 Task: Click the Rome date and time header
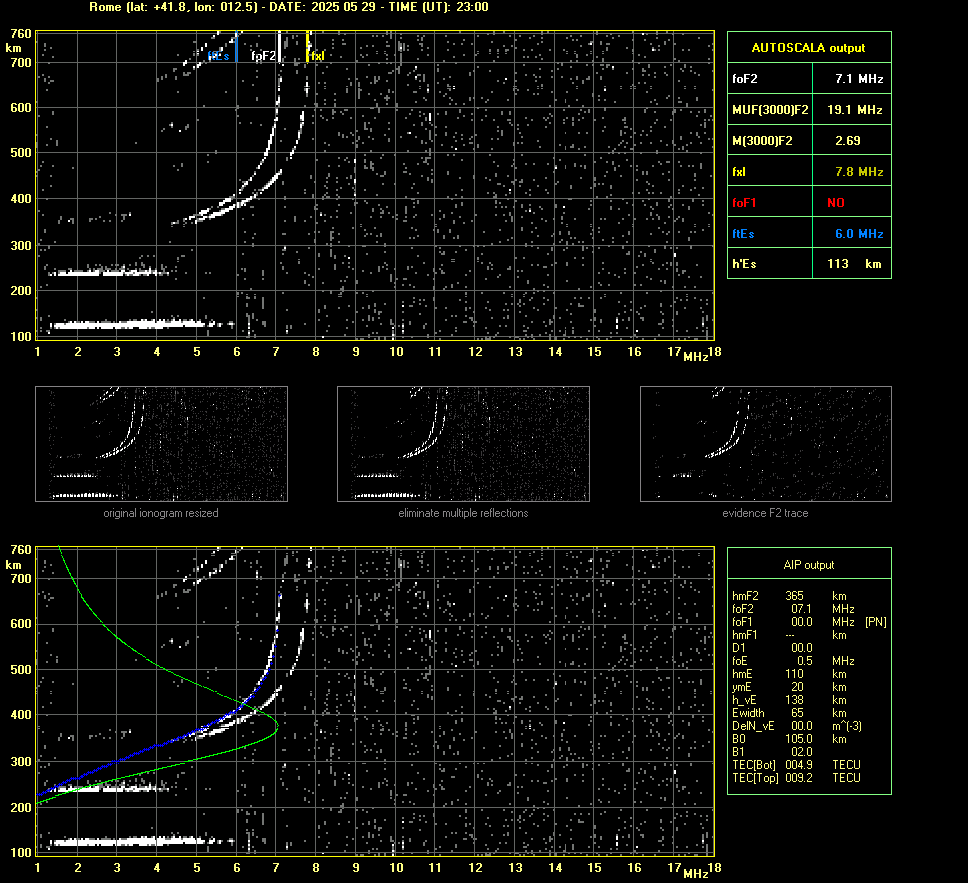point(289,7)
